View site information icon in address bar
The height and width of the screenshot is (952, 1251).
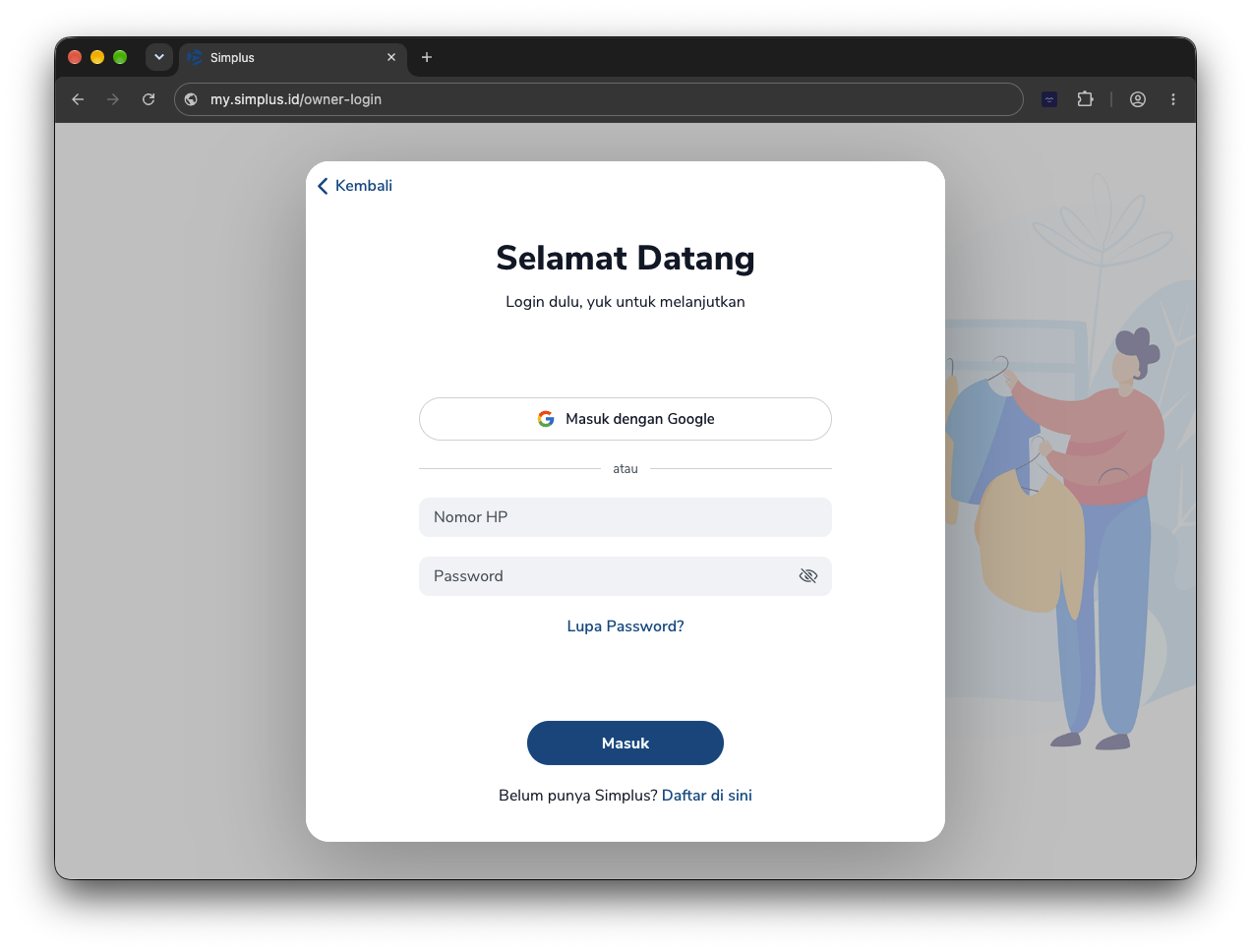pyautogui.click(x=191, y=99)
